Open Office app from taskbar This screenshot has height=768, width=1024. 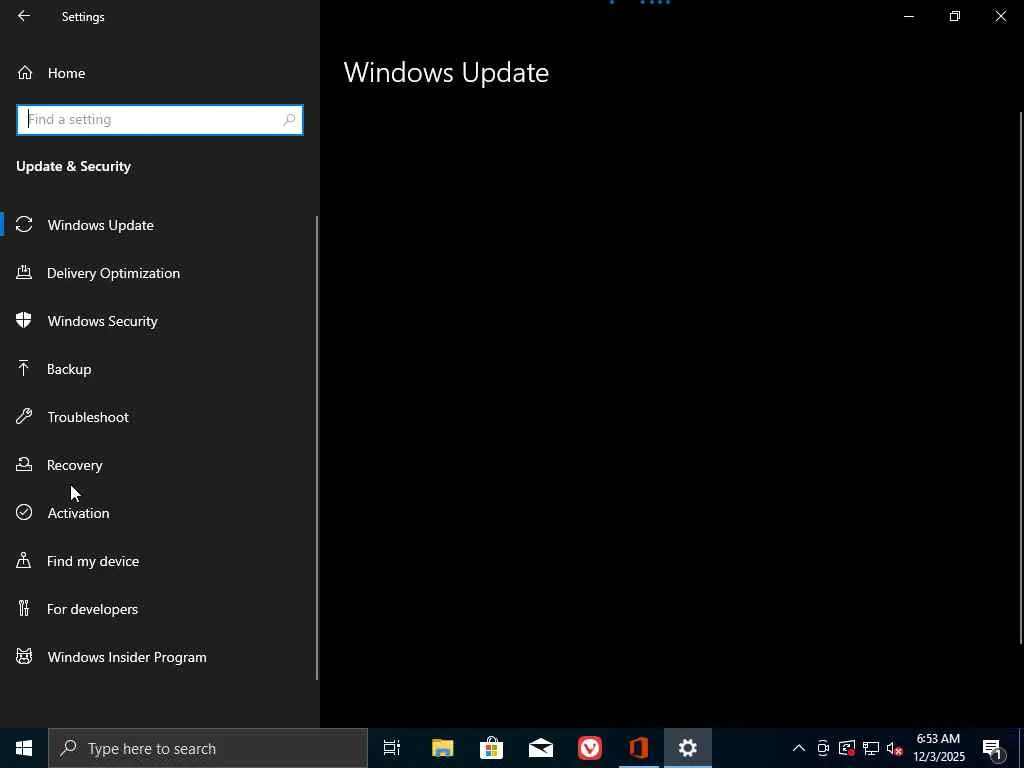tap(639, 748)
